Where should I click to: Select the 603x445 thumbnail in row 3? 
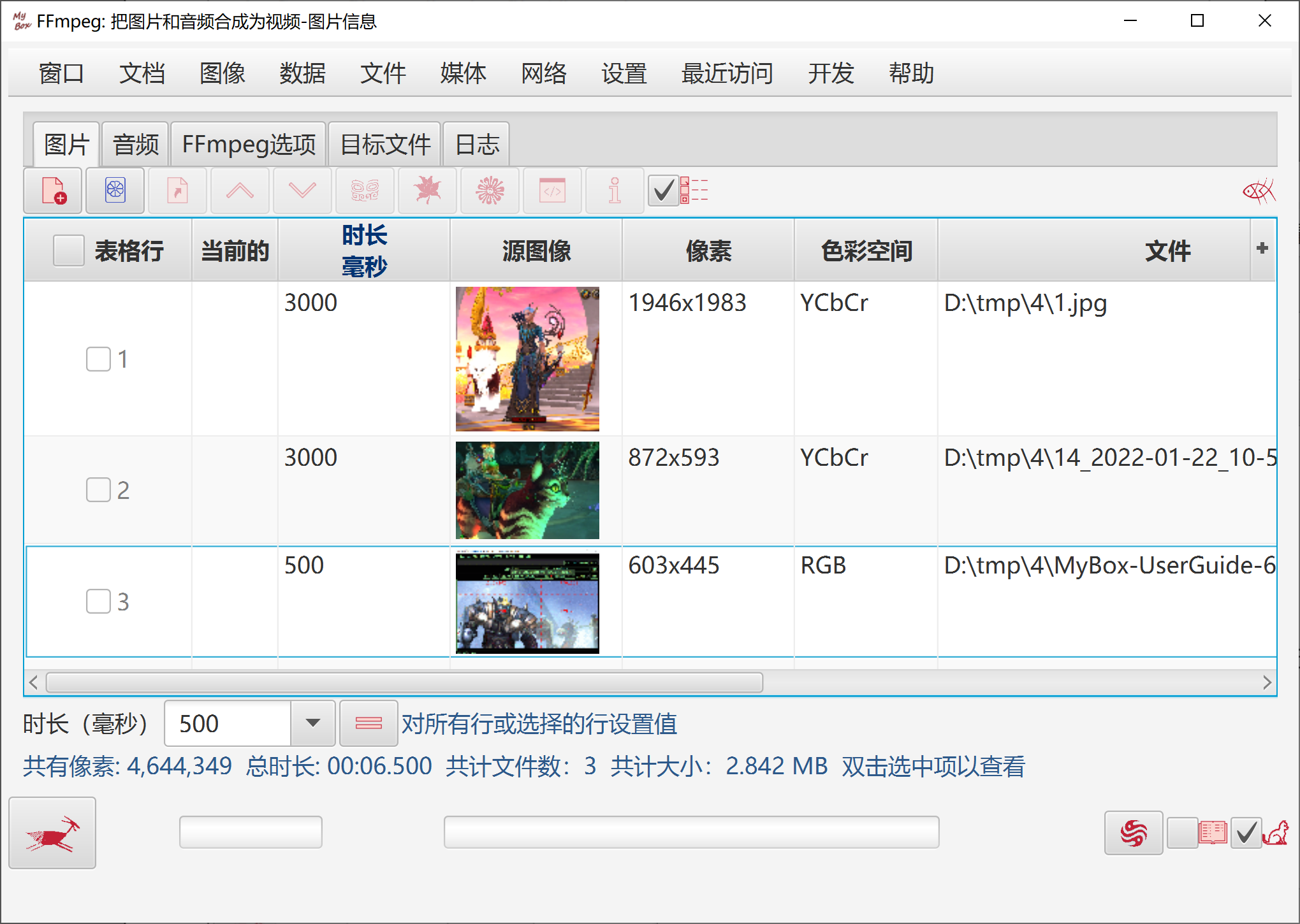point(527,601)
